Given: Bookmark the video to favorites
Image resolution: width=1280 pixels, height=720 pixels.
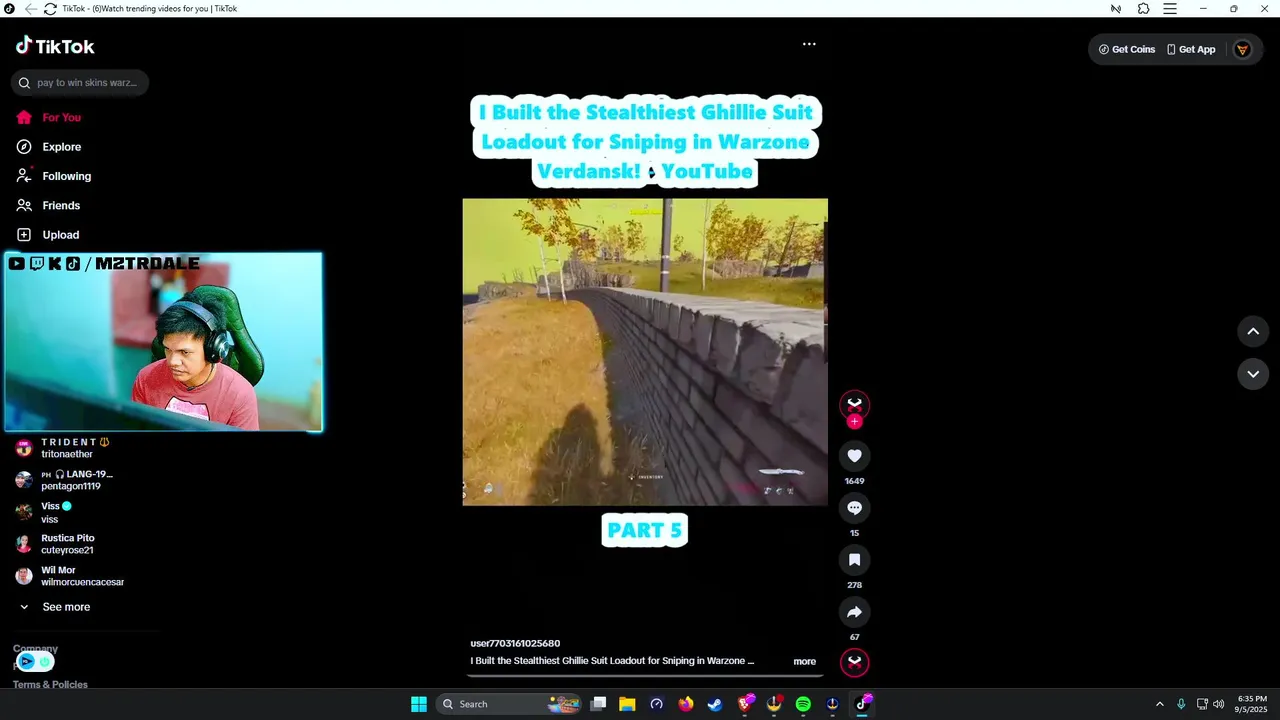Looking at the screenshot, I should (854, 560).
